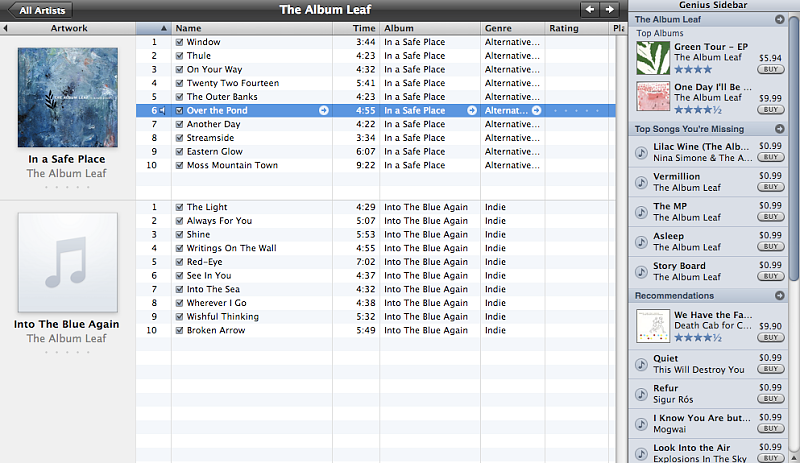
Task: Preview Lilac Wine song icon
Action: coord(641,152)
